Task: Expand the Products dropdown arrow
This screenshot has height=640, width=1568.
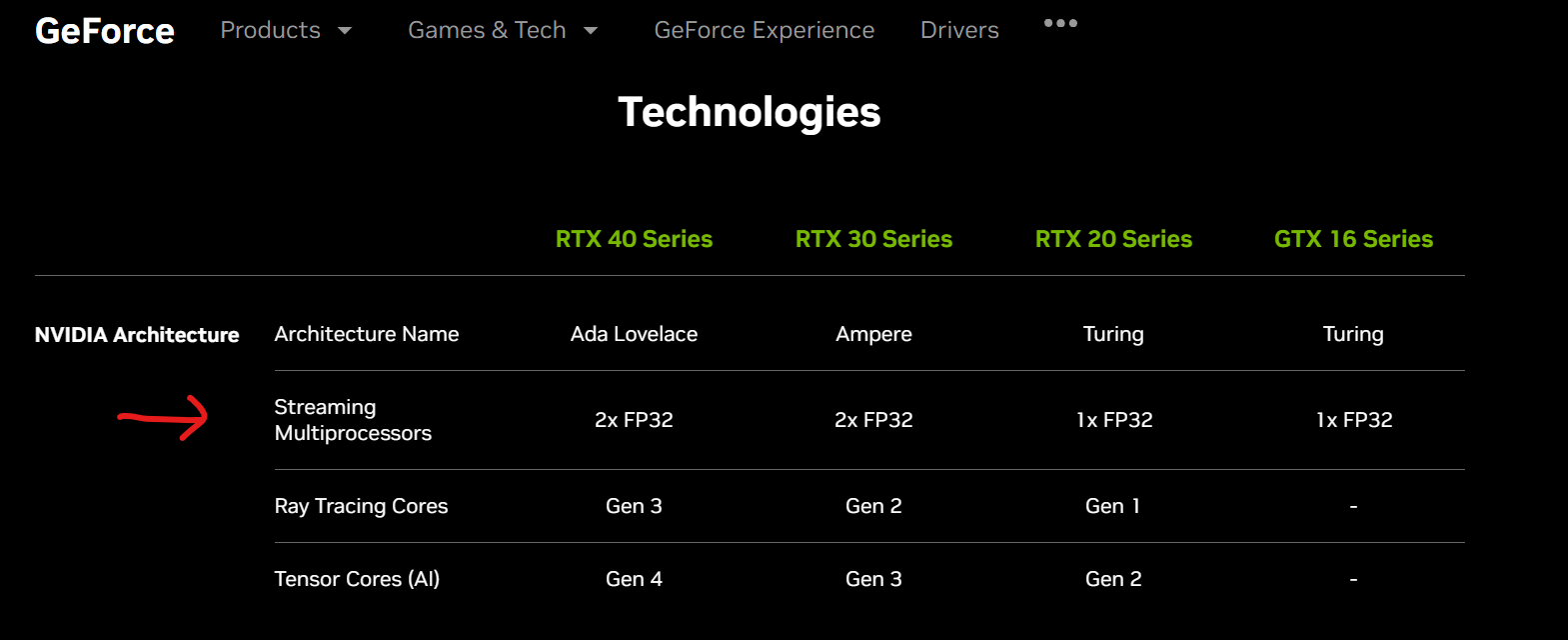Action: [x=345, y=31]
